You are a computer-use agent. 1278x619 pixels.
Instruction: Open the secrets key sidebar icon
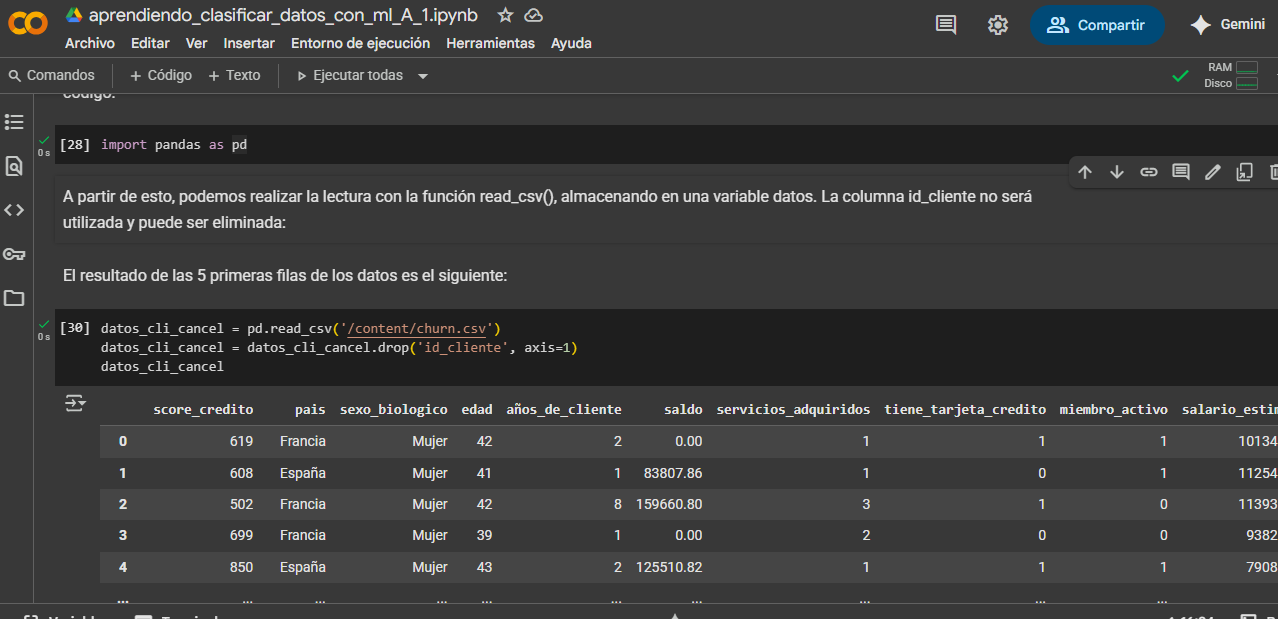pyautogui.click(x=14, y=254)
